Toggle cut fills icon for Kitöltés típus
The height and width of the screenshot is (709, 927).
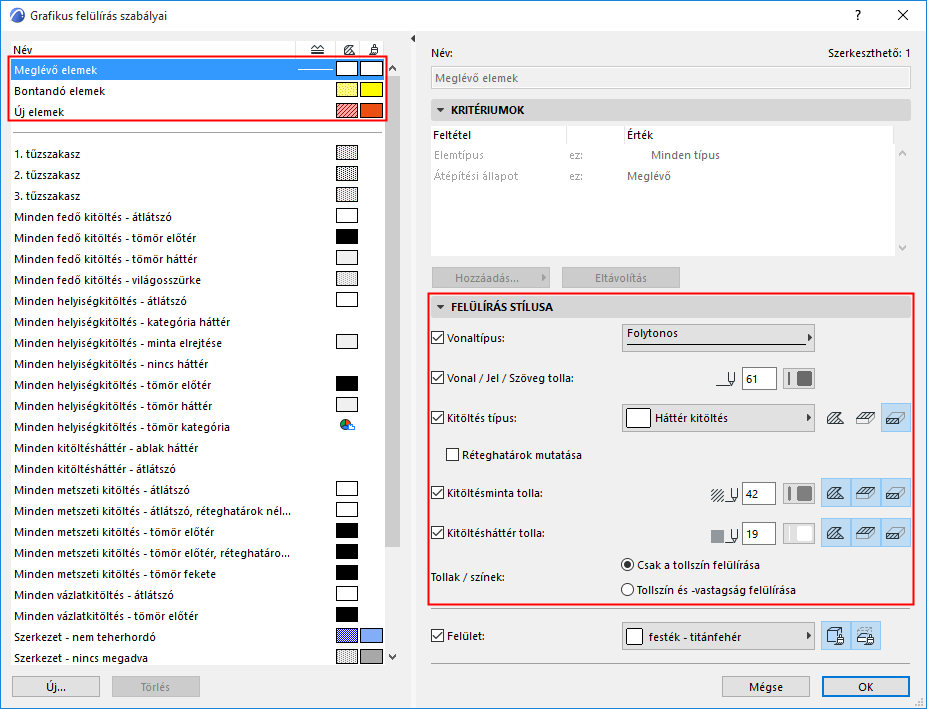(x=896, y=418)
